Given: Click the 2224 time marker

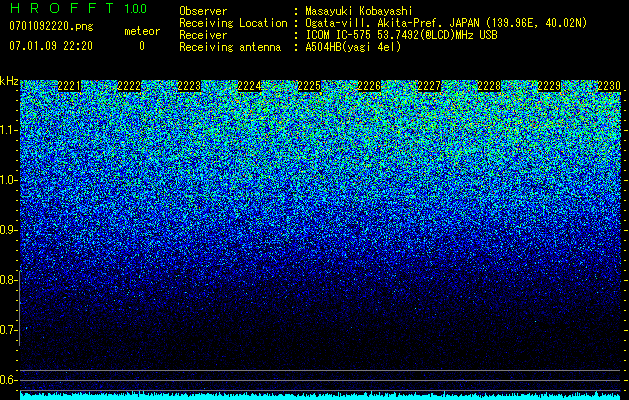Looking at the screenshot, I should pos(250,86).
